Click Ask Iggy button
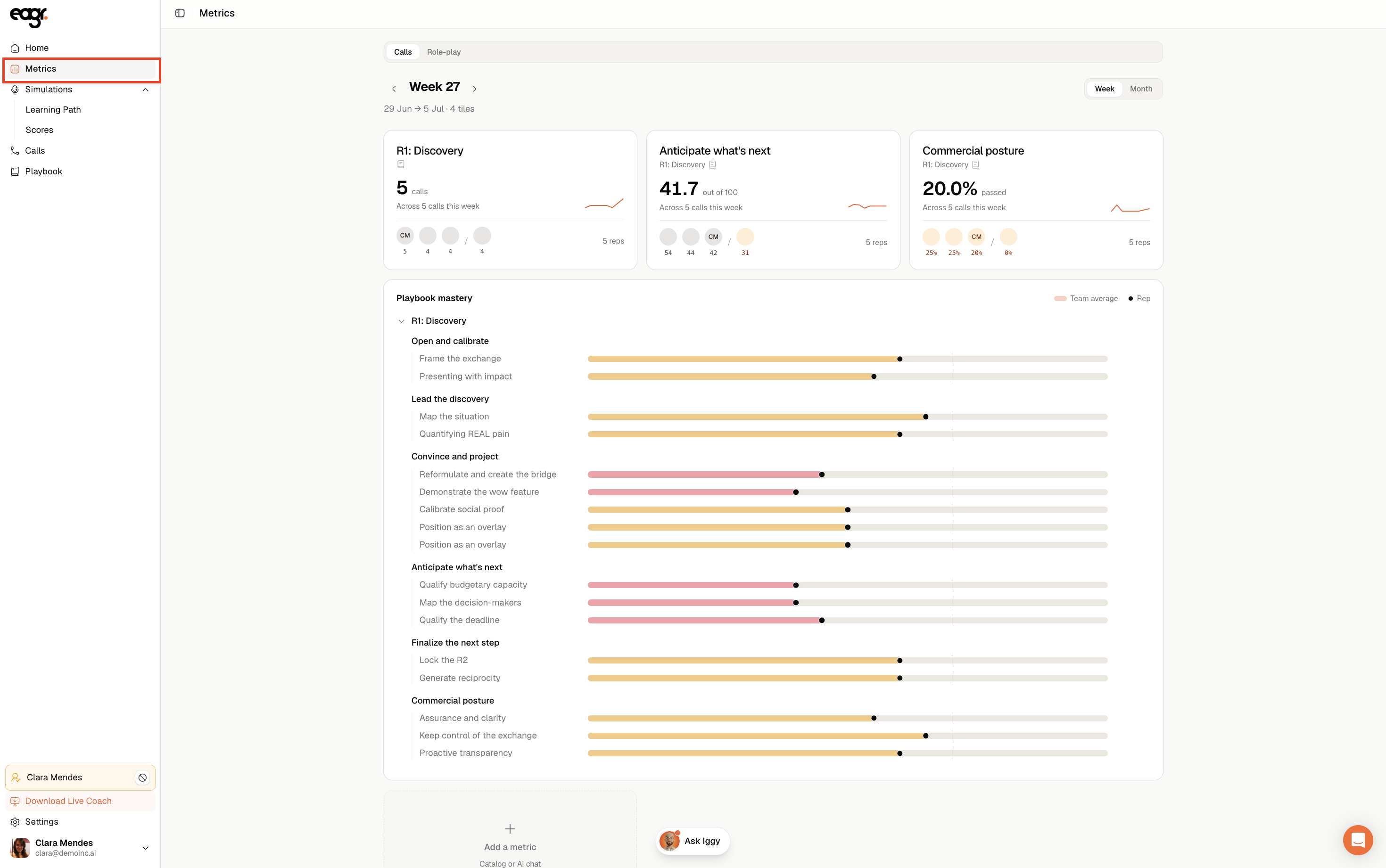1386x868 pixels. (x=692, y=841)
